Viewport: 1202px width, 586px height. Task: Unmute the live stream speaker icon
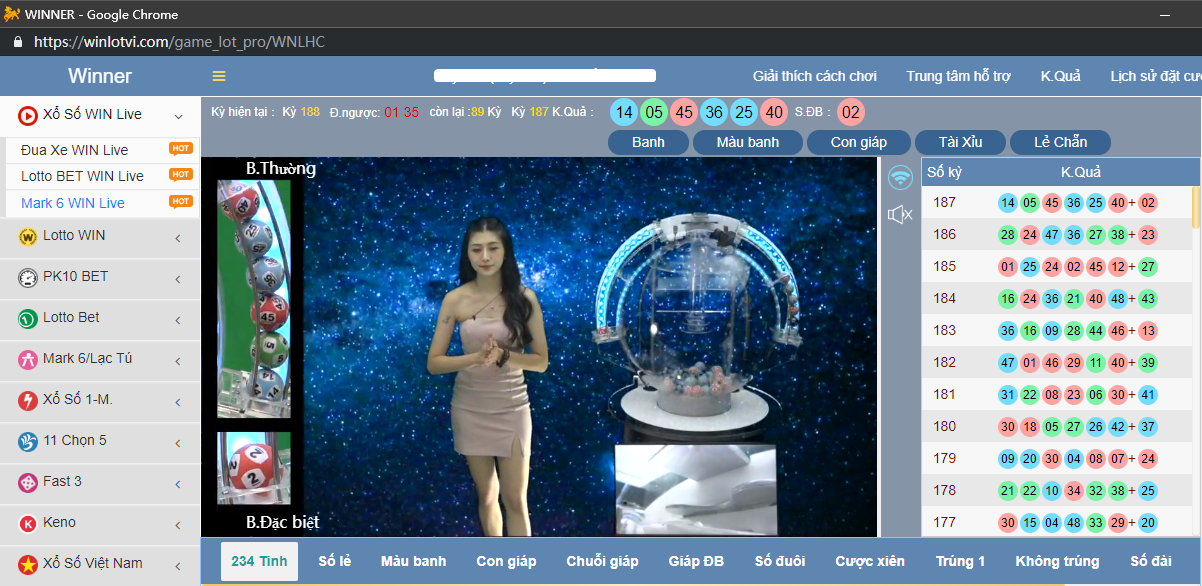(x=900, y=214)
